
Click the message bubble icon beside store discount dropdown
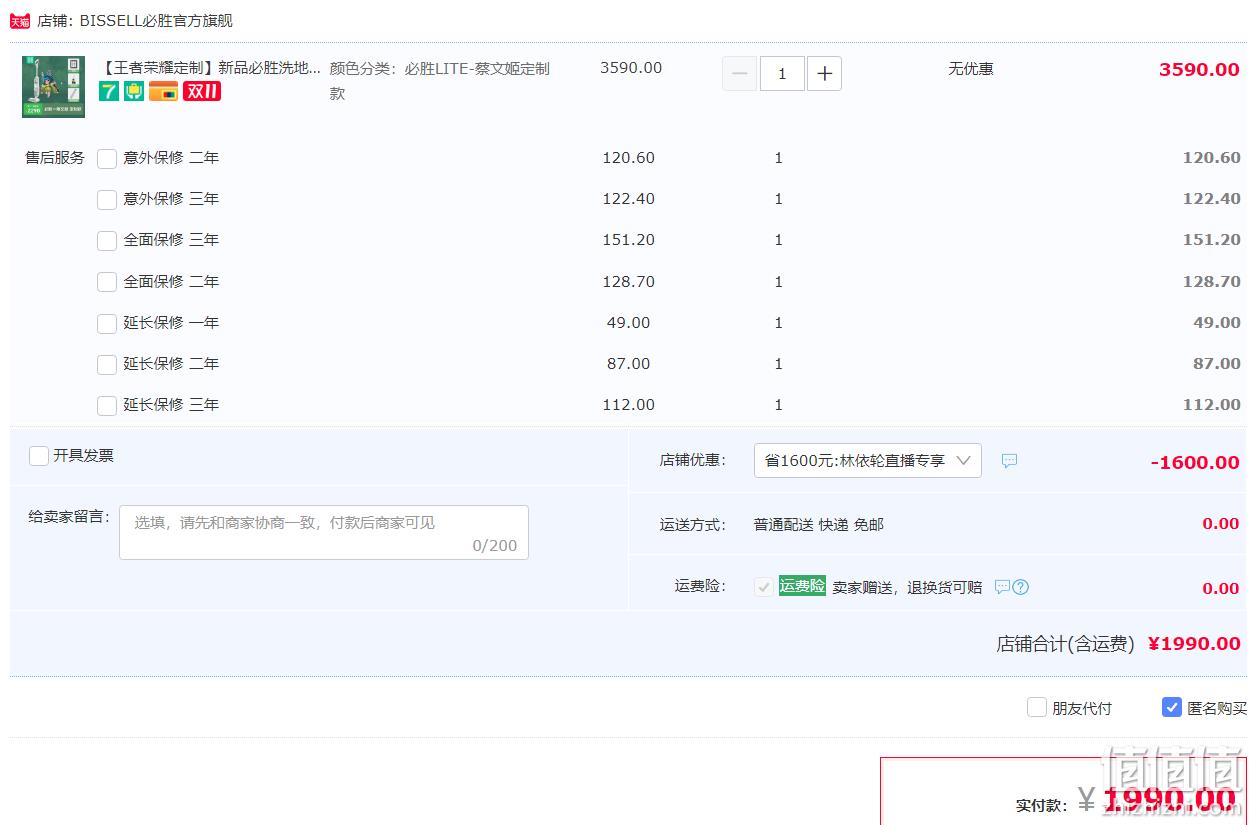[x=1009, y=461]
